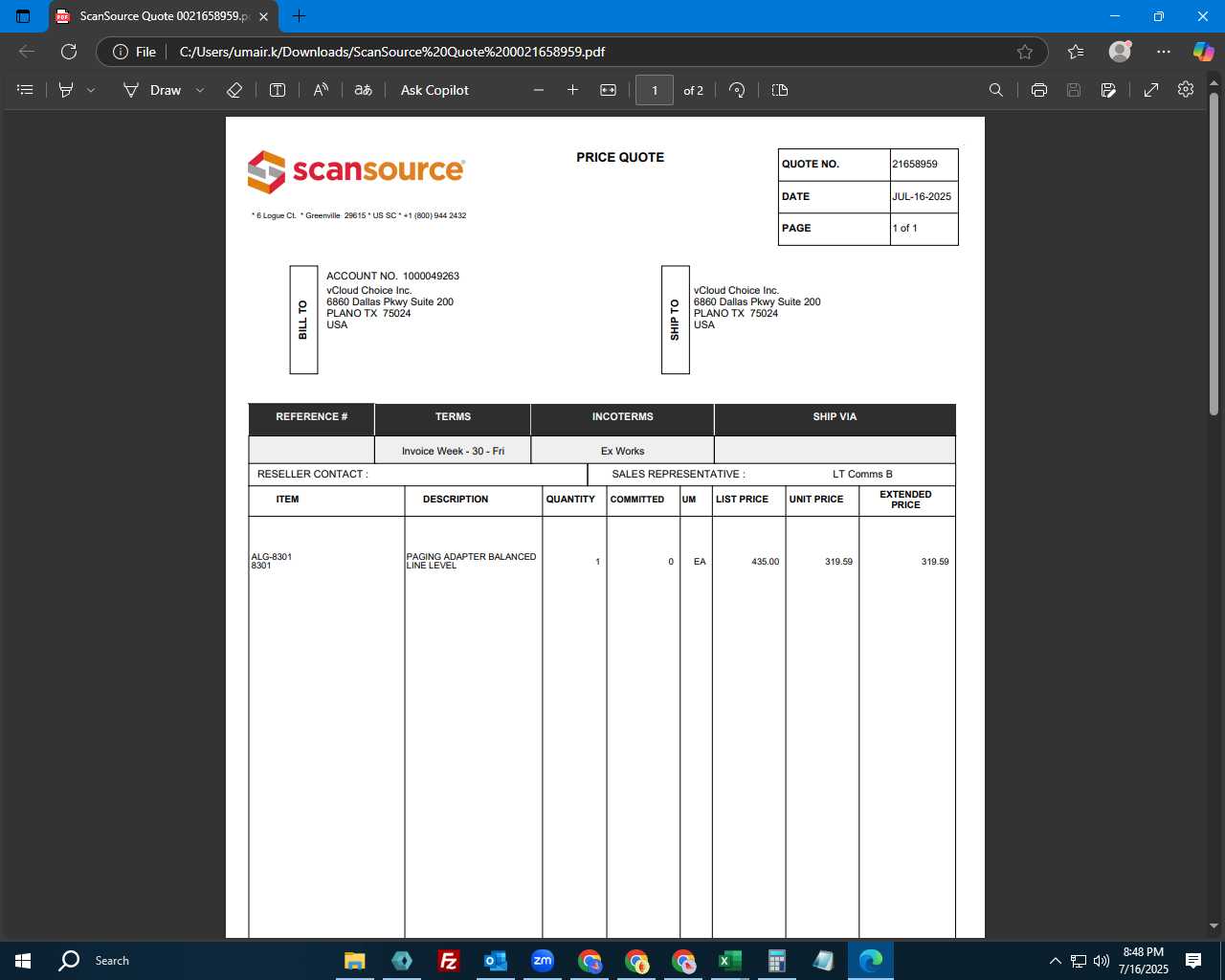
Task: Open the Draw pen options dropdown
Action: click(x=200, y=90)
